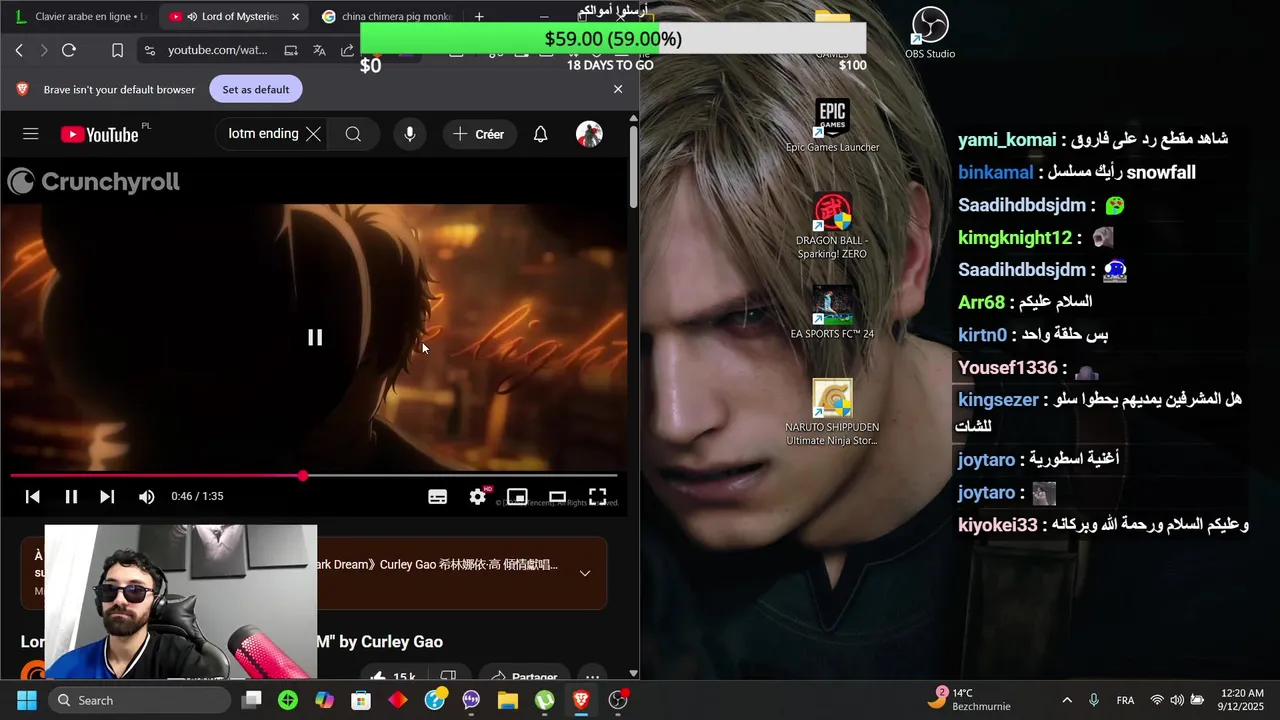Viewport: 1280px width, 720px height.
Task: Open File Explorer from the taskbar
Action: 508,700
